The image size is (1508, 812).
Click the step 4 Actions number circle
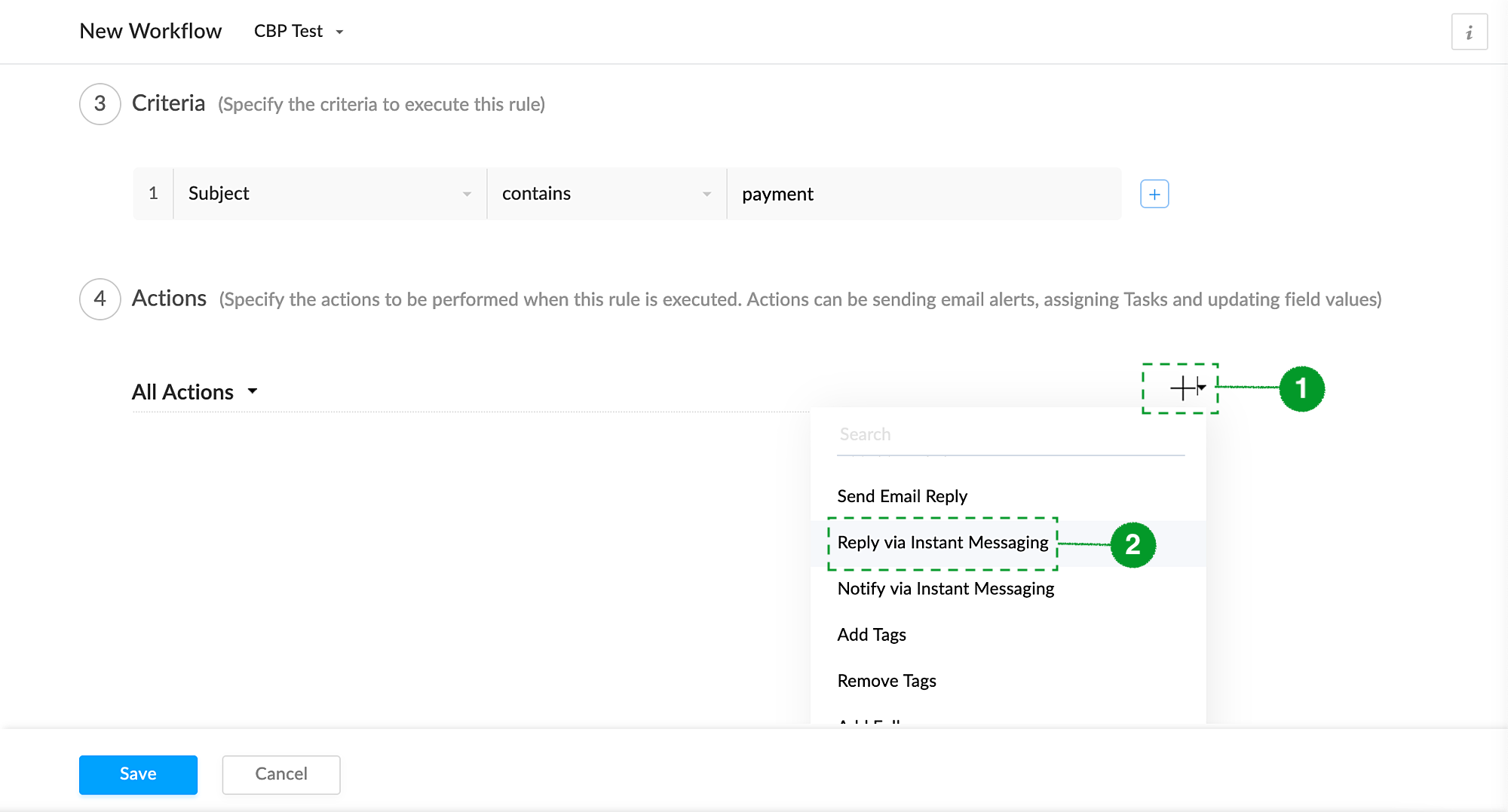100,299
